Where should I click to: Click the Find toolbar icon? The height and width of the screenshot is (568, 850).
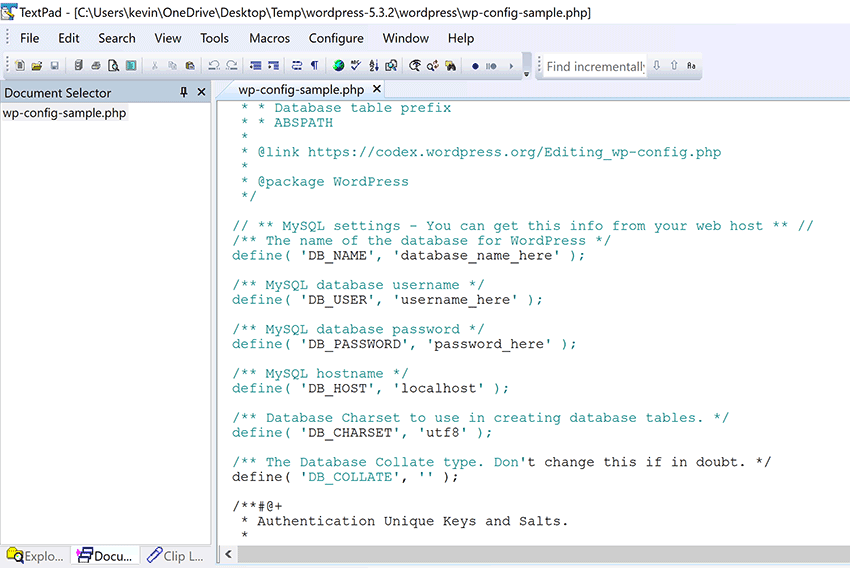click(x=415, y=66)
